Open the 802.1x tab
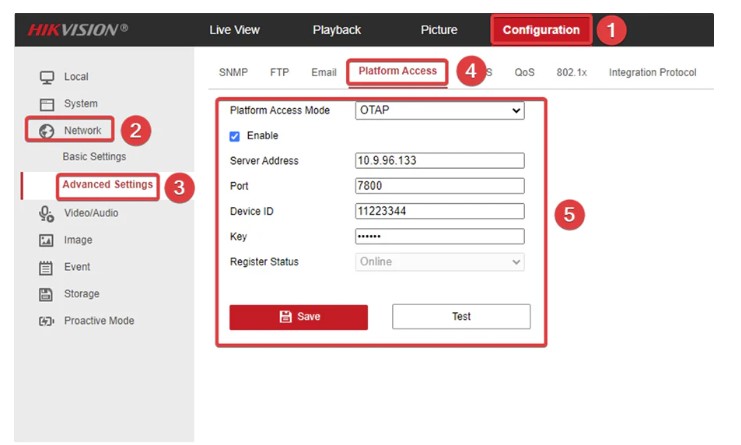 pyautogui.click(x=571, y=72)
